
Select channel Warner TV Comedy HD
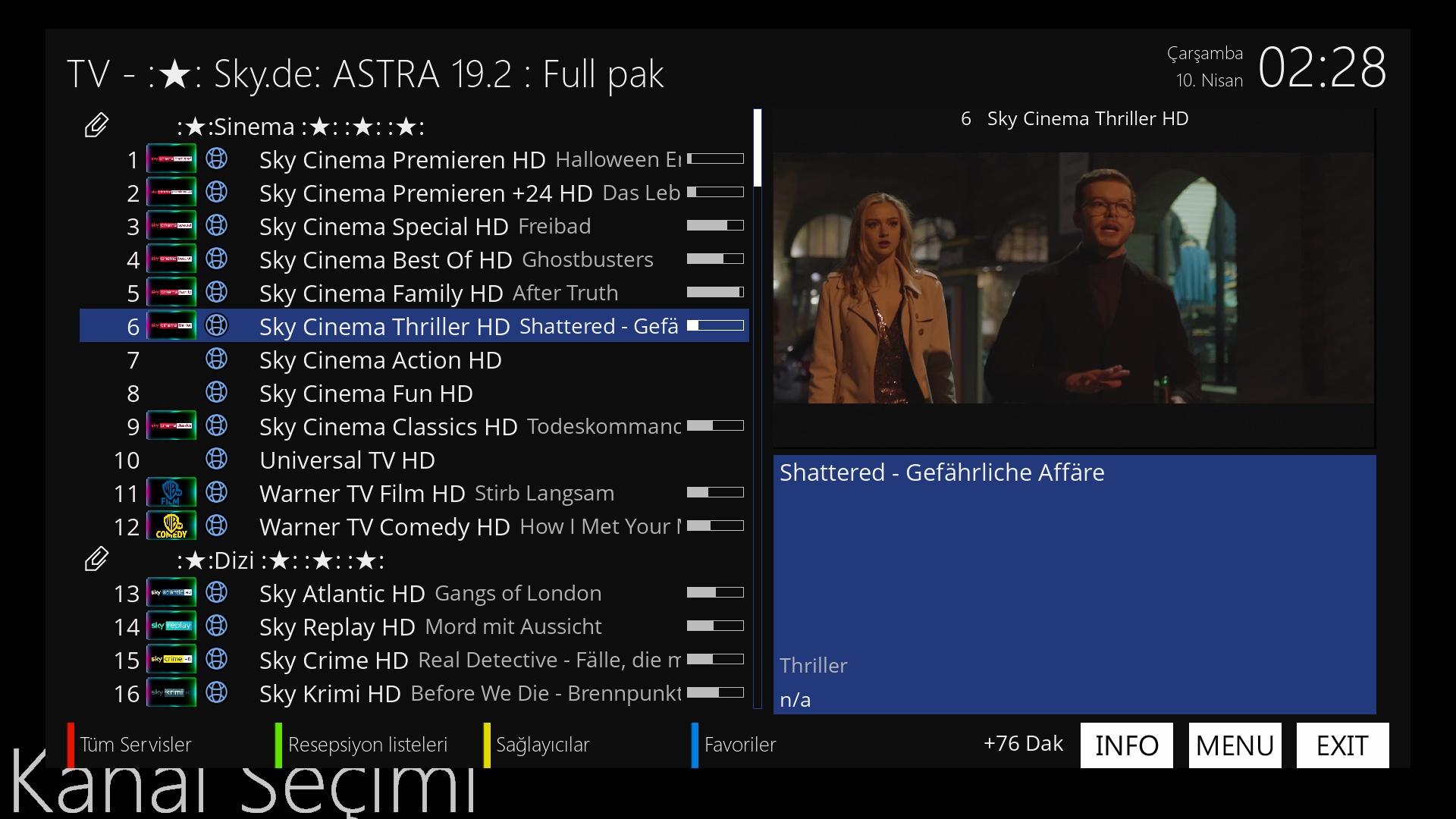(x=414, y=527)
